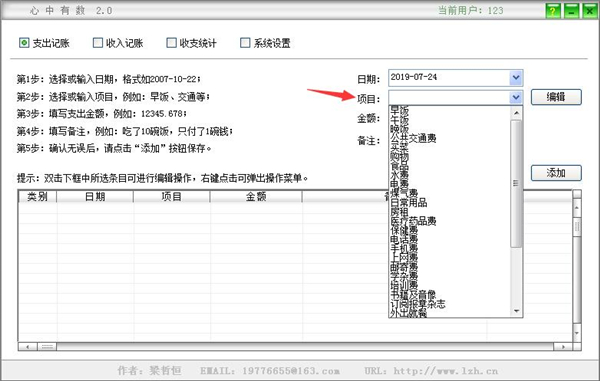The width and height of the screenshot is (600, 381).
Task: Click the table's horizontal scroll-left arrow
Action: point(28,347)
